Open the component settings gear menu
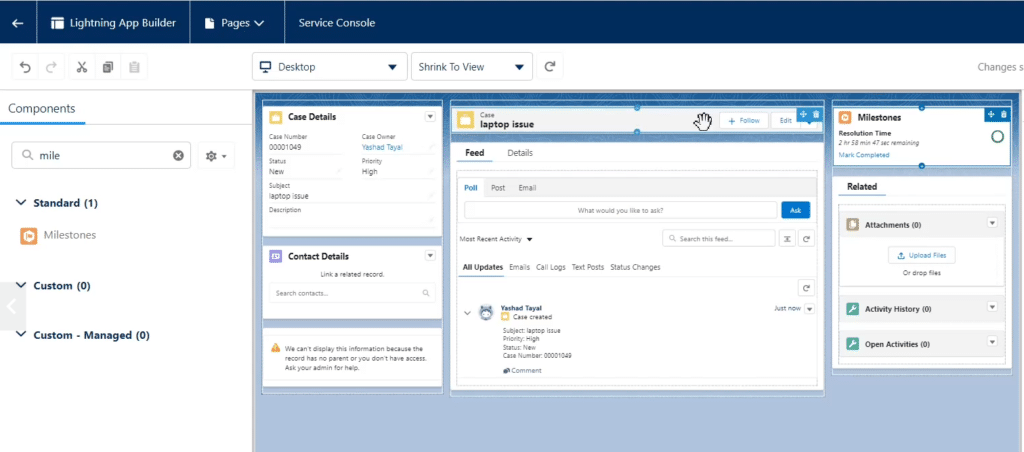Screen dimensions: 1024x452 coord(216,156)
